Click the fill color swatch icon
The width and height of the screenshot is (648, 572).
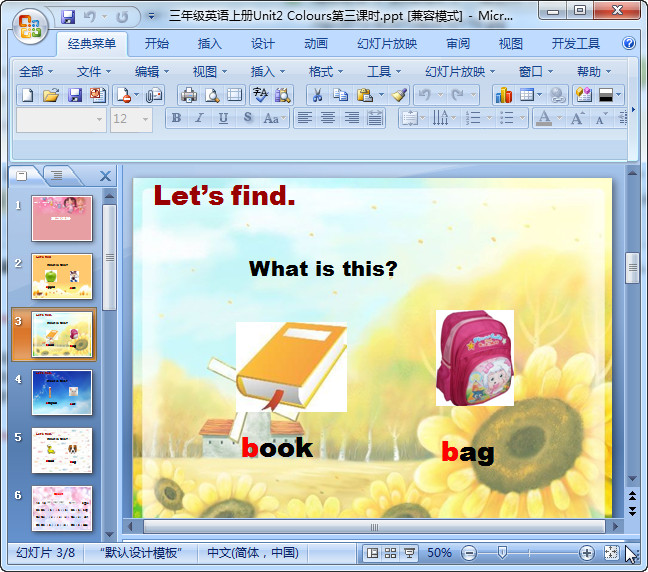click(x=605, y=95)
